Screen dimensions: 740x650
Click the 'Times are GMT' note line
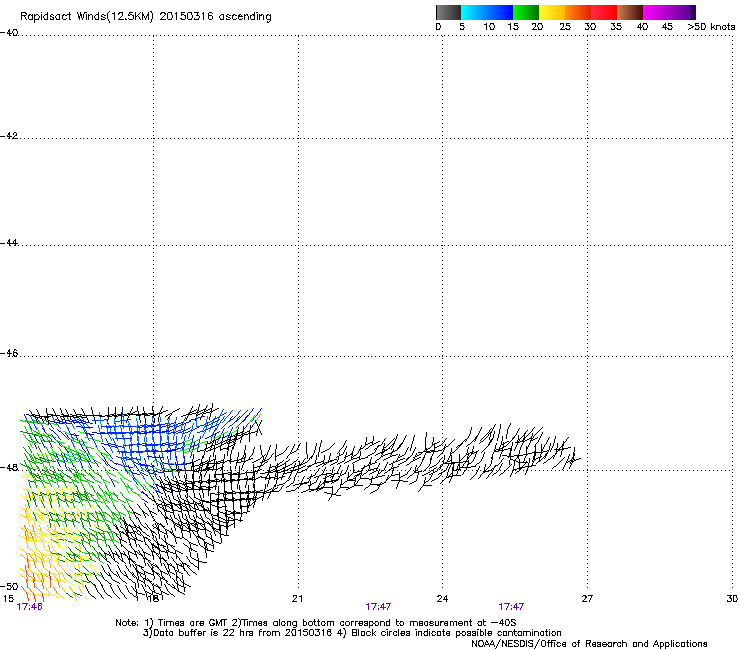pos(316,623)
